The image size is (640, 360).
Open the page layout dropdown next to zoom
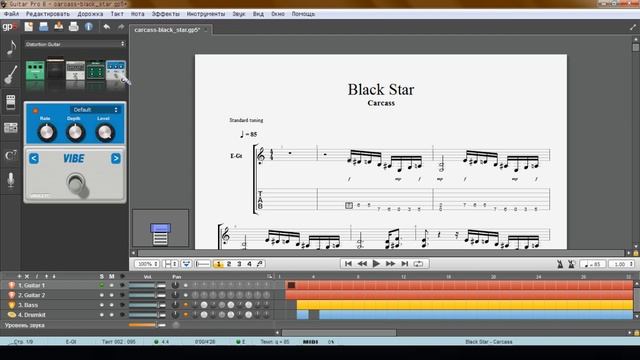[170, 264]
